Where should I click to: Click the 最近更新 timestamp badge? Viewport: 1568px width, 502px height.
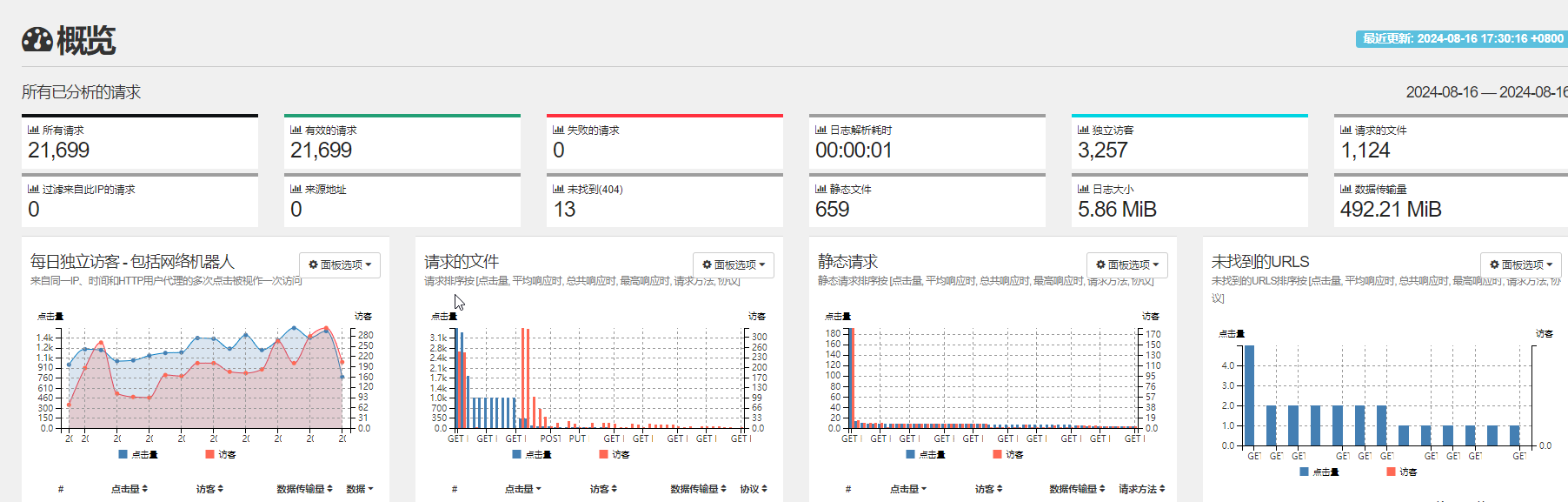coord(1462,38)
